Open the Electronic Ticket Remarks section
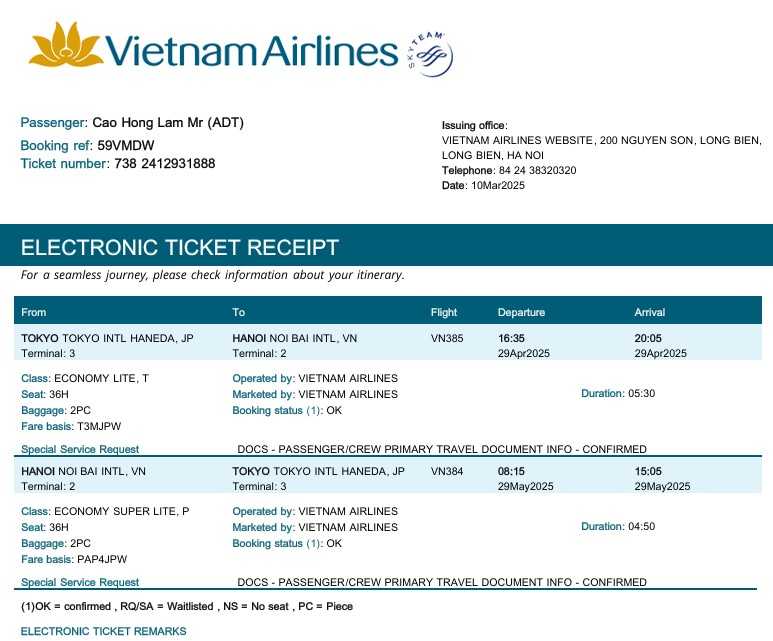 104,631
